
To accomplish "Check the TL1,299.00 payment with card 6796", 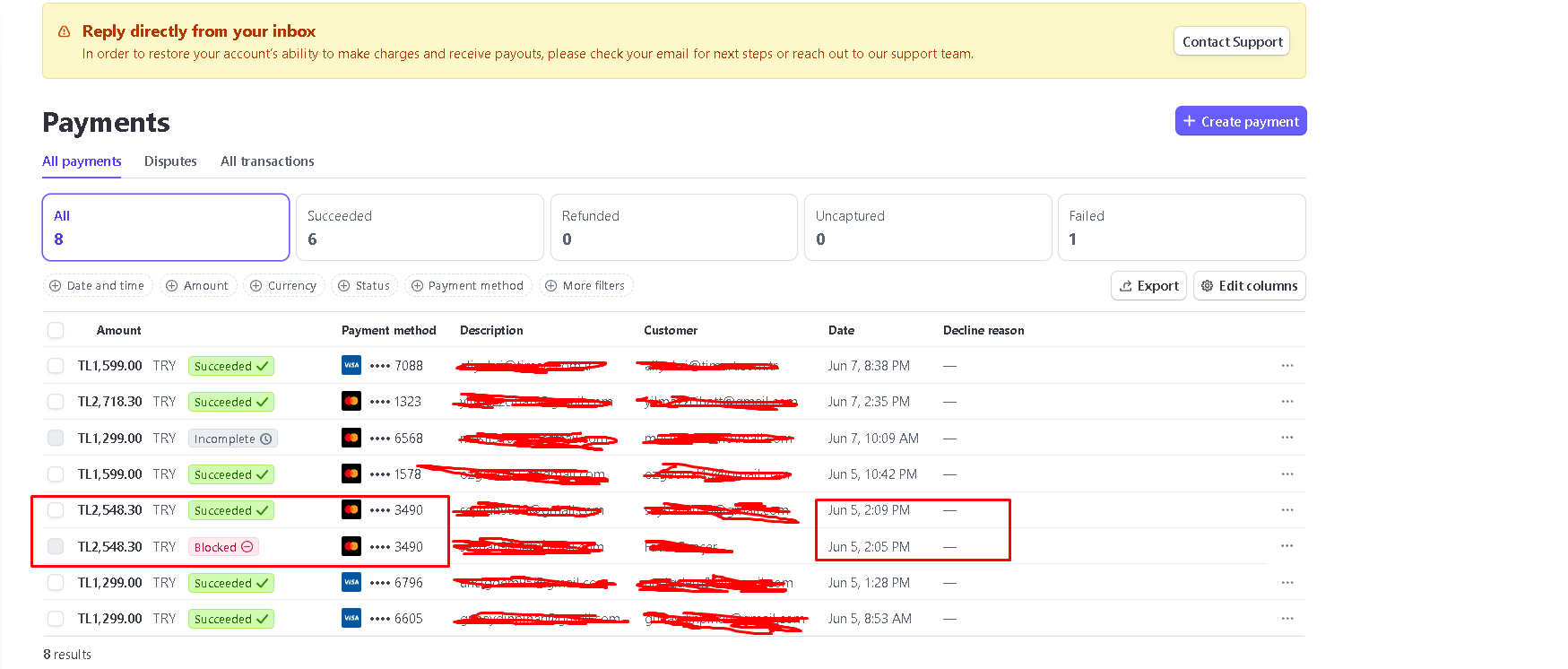I will (56, 582).
